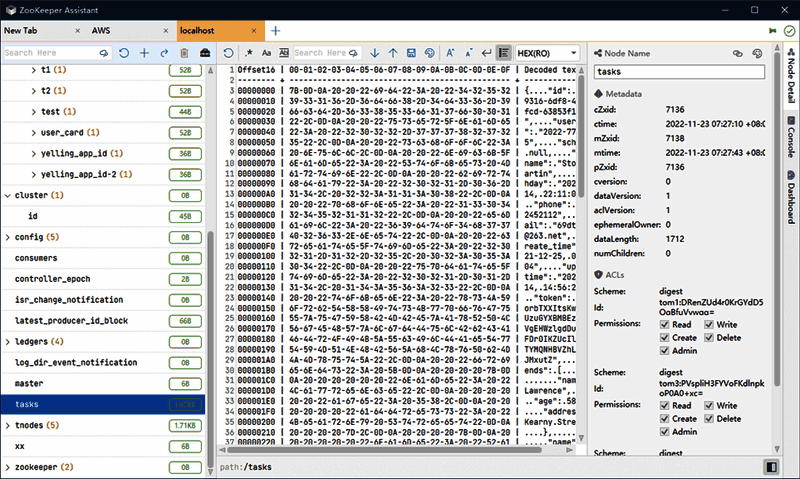Expand the user_card tree node
This screenshot has height=479, width=800.
34,133
